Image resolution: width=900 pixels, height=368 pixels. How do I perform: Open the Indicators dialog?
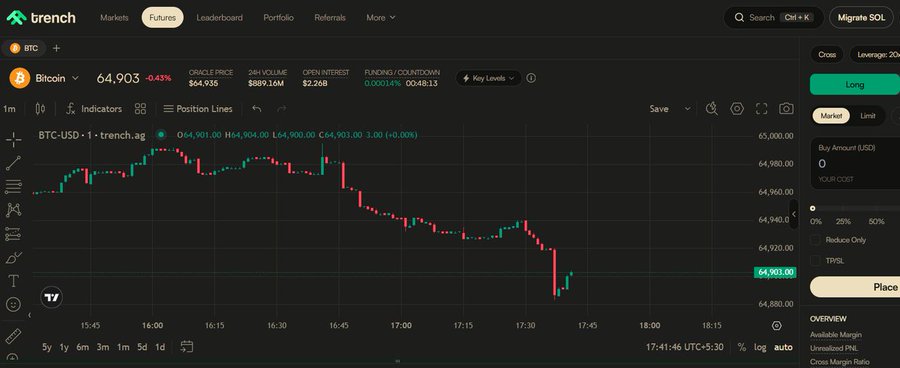tap(94, 109)
